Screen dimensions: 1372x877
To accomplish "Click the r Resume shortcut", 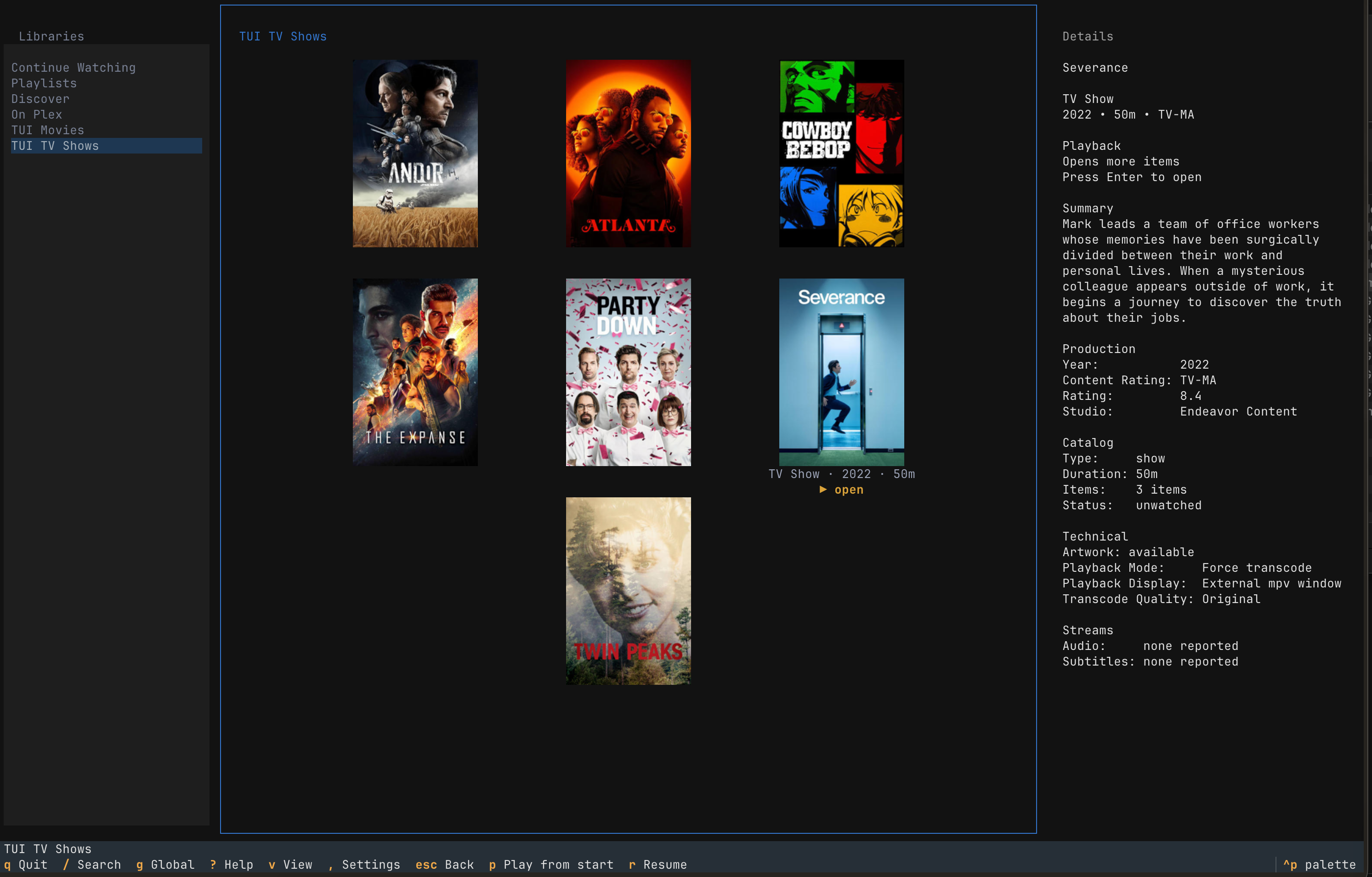I will click(658, 865).
